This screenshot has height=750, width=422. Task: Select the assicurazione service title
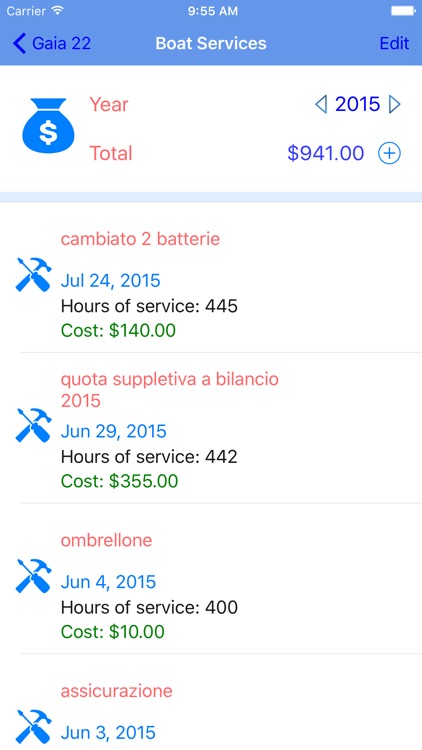coord(116,691)
